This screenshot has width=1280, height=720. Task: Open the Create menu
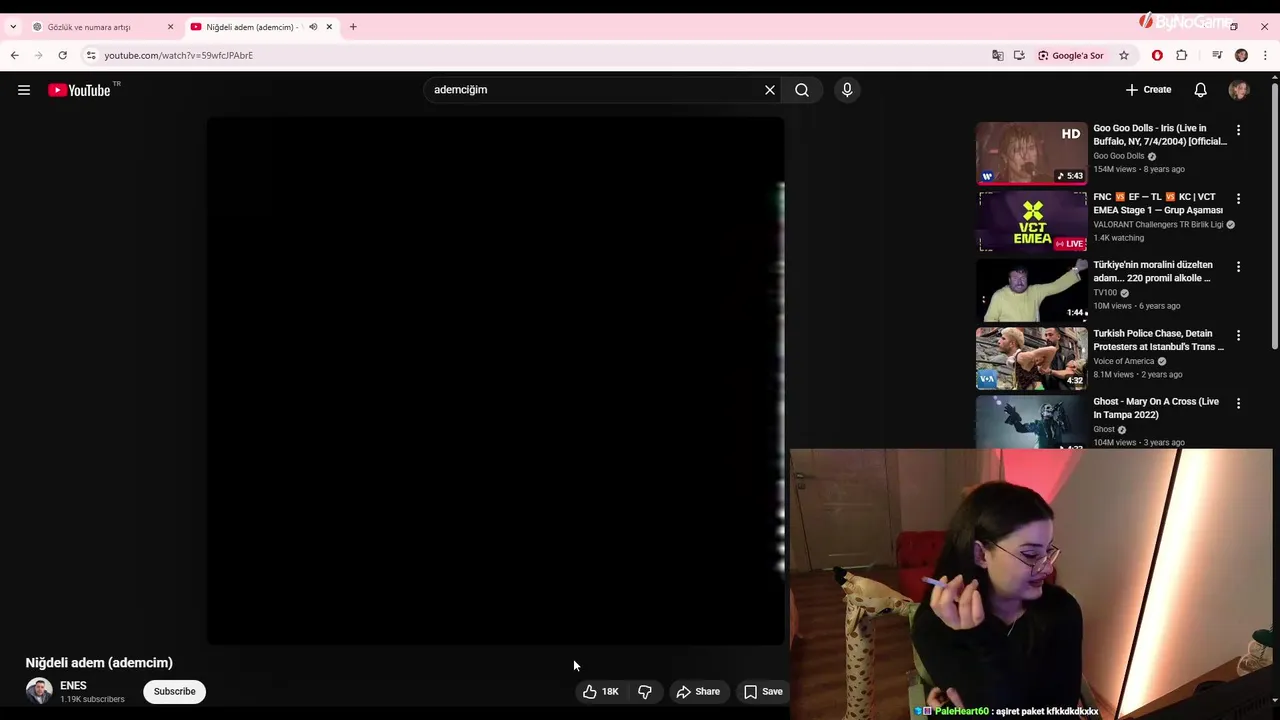(x=1148, y=90)
